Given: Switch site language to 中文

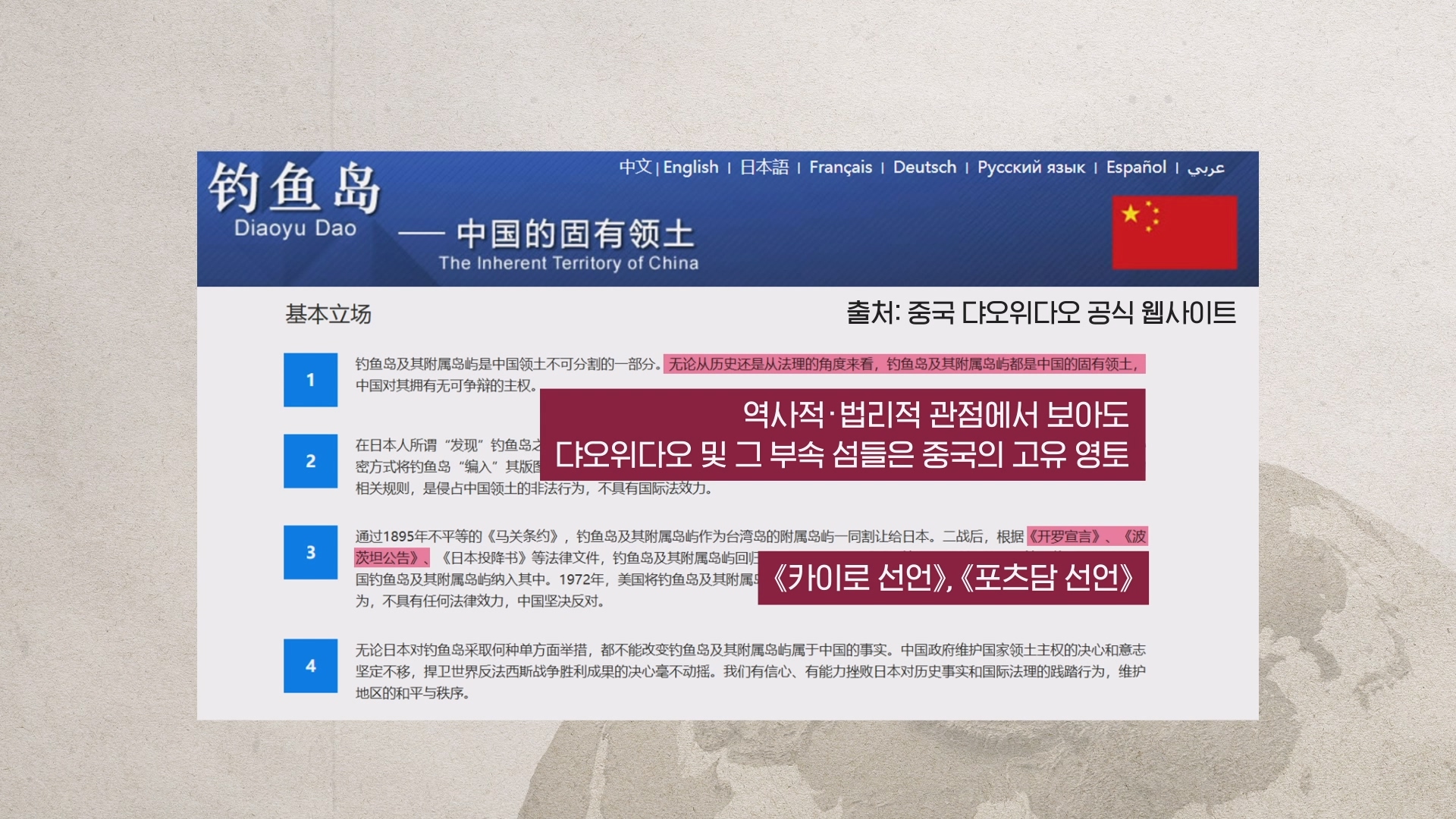Looking at the screenshot, I should pos(635,167).
